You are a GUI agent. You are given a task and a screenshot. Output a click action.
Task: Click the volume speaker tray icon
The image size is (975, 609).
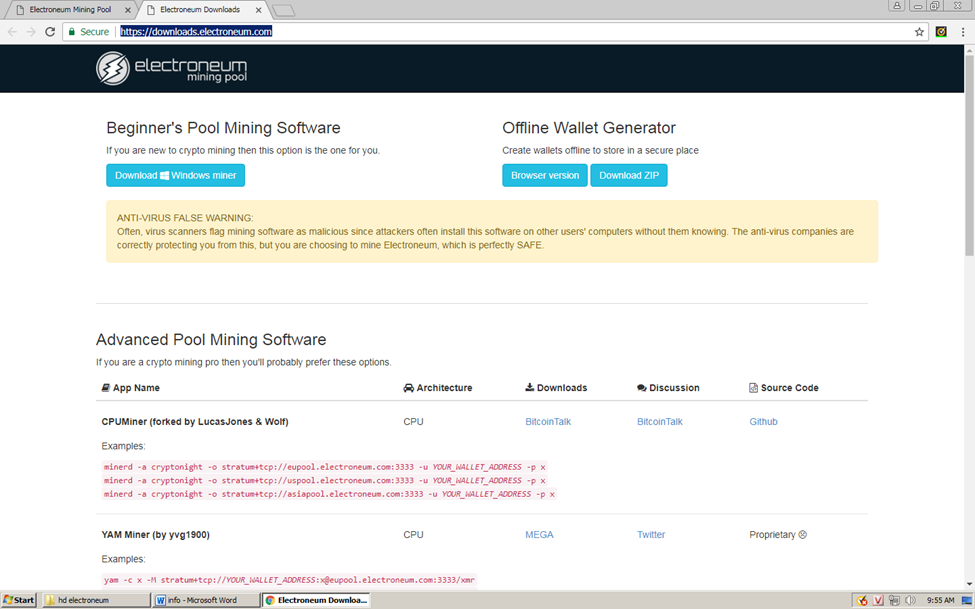pos(910,600)
